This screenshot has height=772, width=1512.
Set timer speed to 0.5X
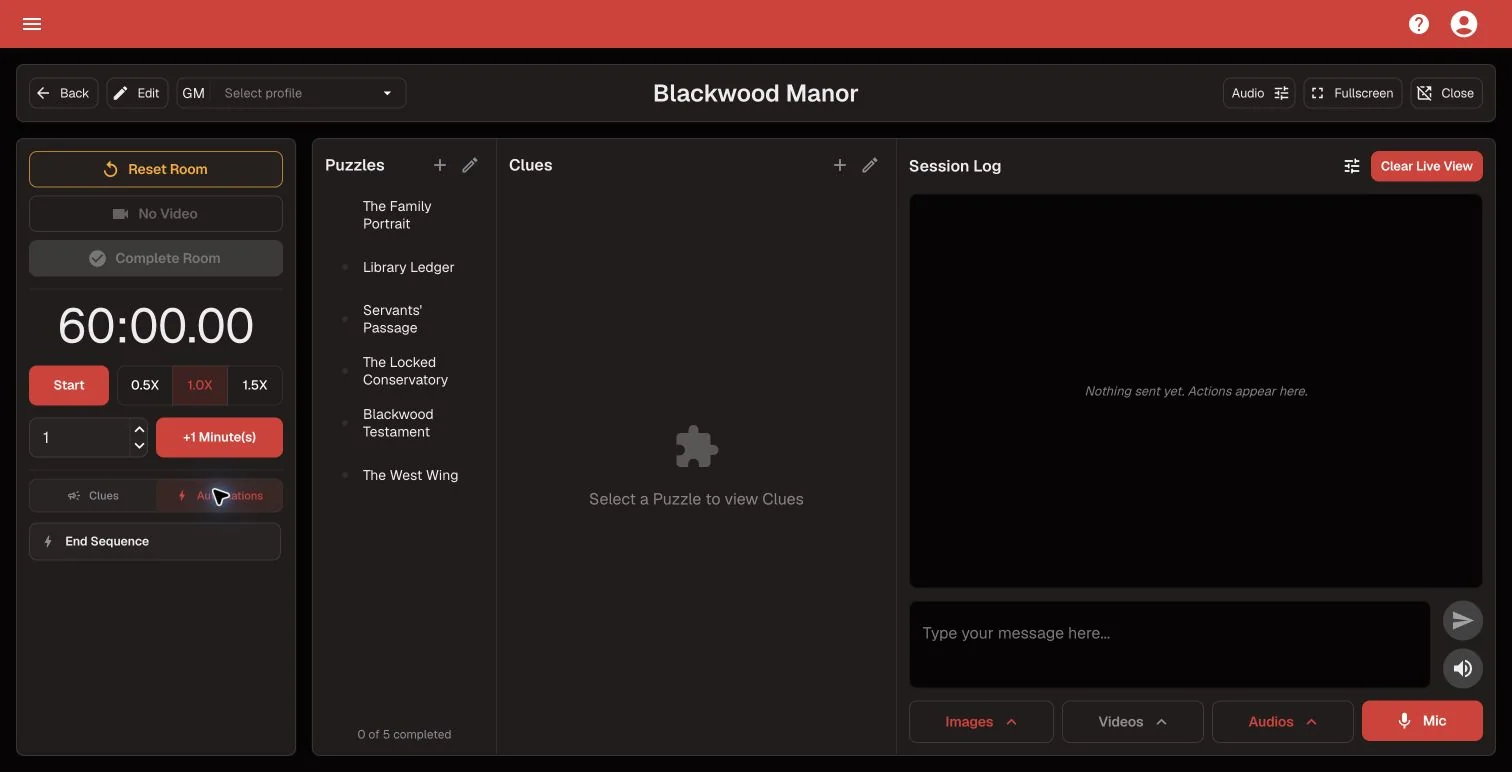tap(145, 385)
